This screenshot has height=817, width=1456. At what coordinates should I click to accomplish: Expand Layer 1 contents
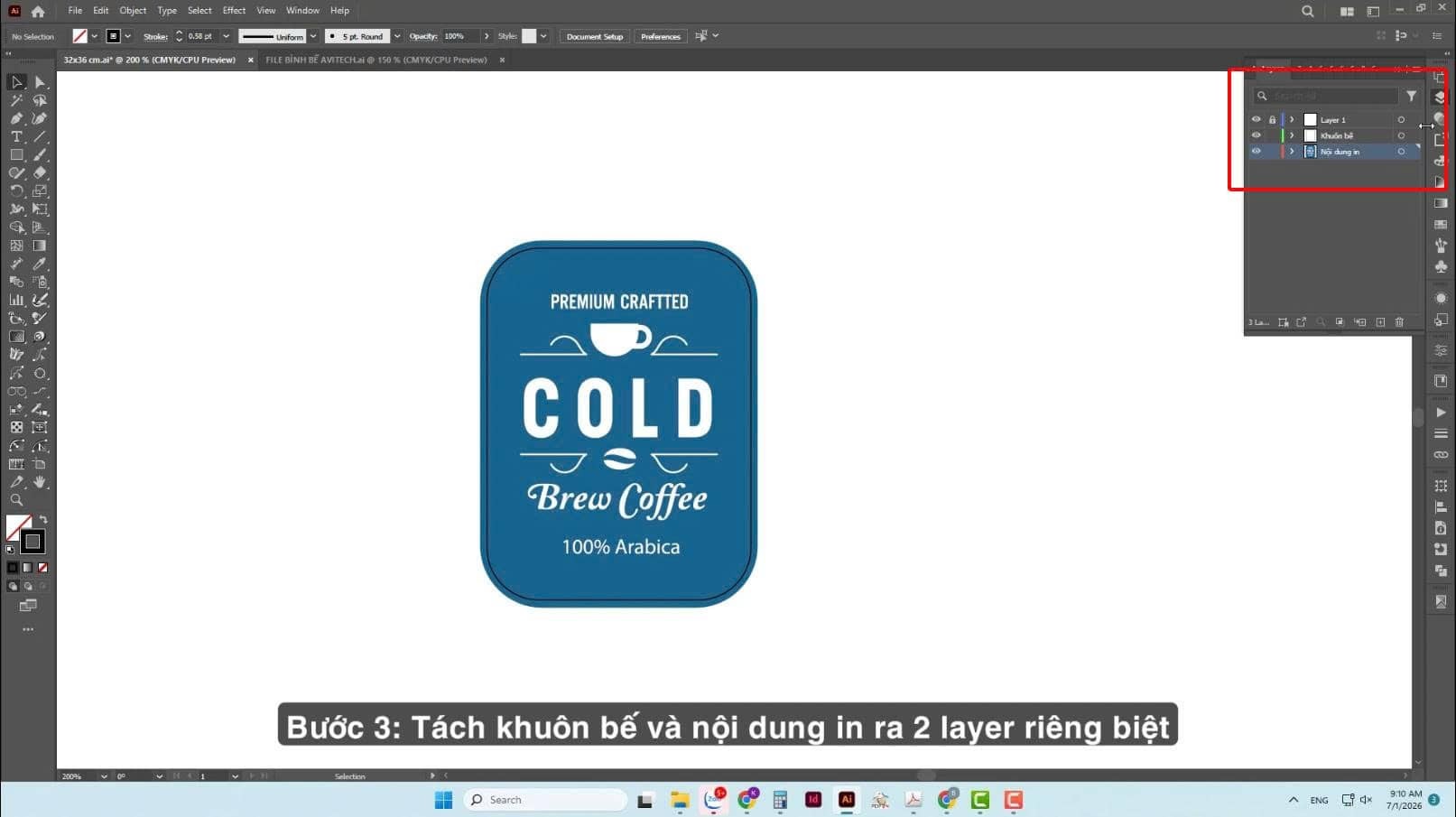point(1292,119)
